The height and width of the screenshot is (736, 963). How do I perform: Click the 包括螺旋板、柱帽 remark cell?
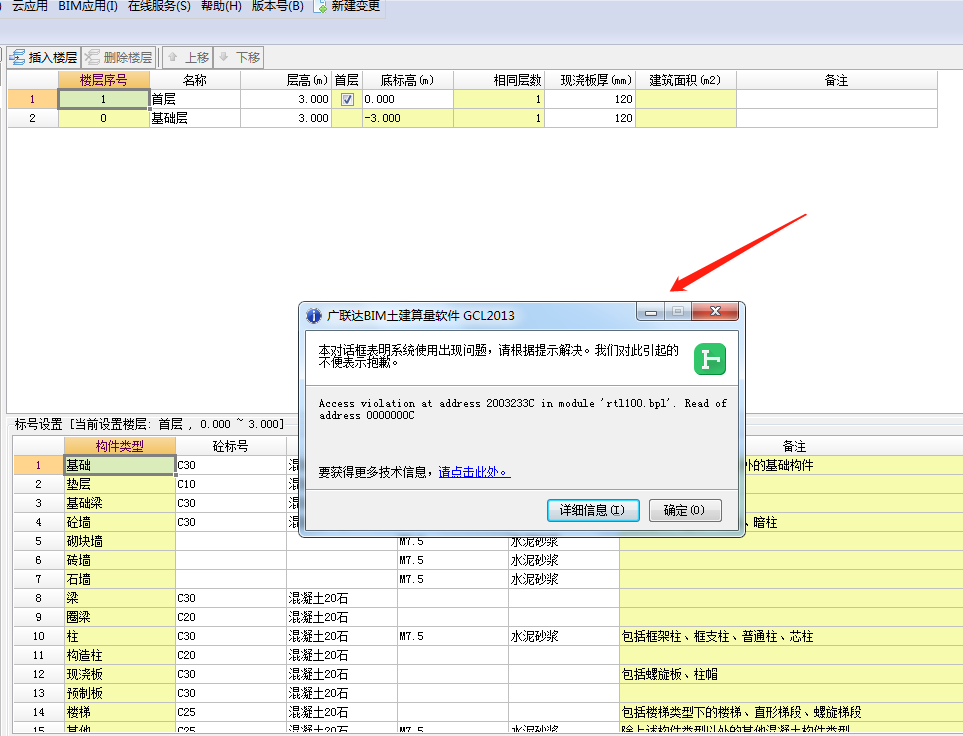pos(791,674)
